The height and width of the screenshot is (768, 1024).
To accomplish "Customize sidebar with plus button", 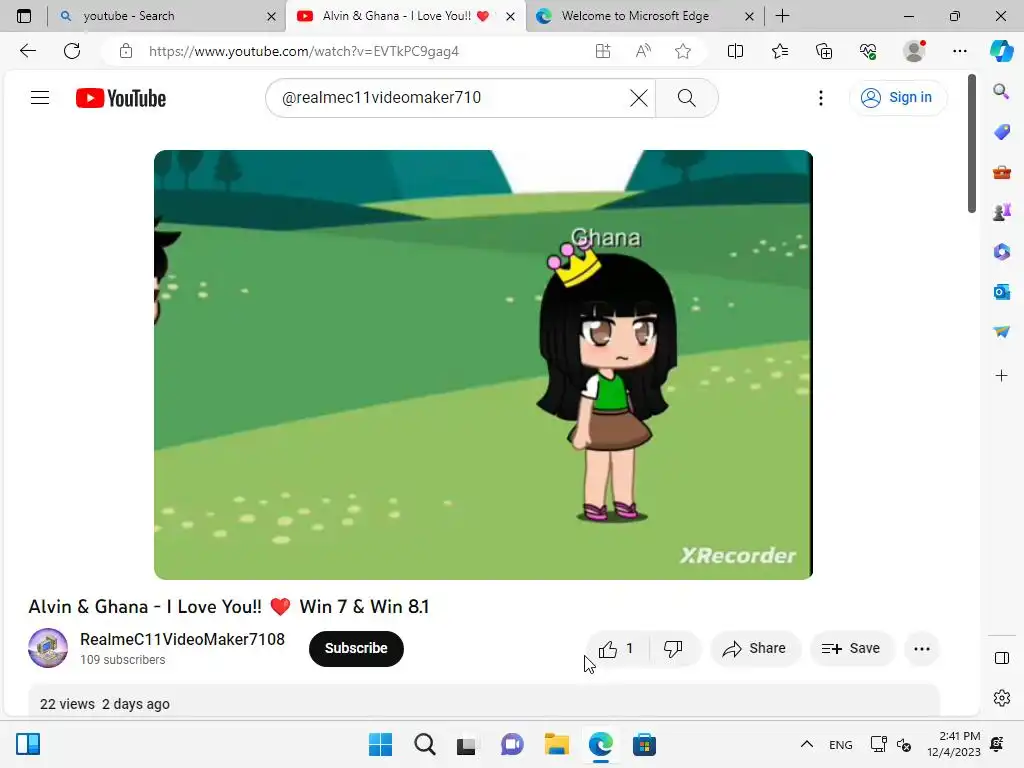I will 1002,376.
